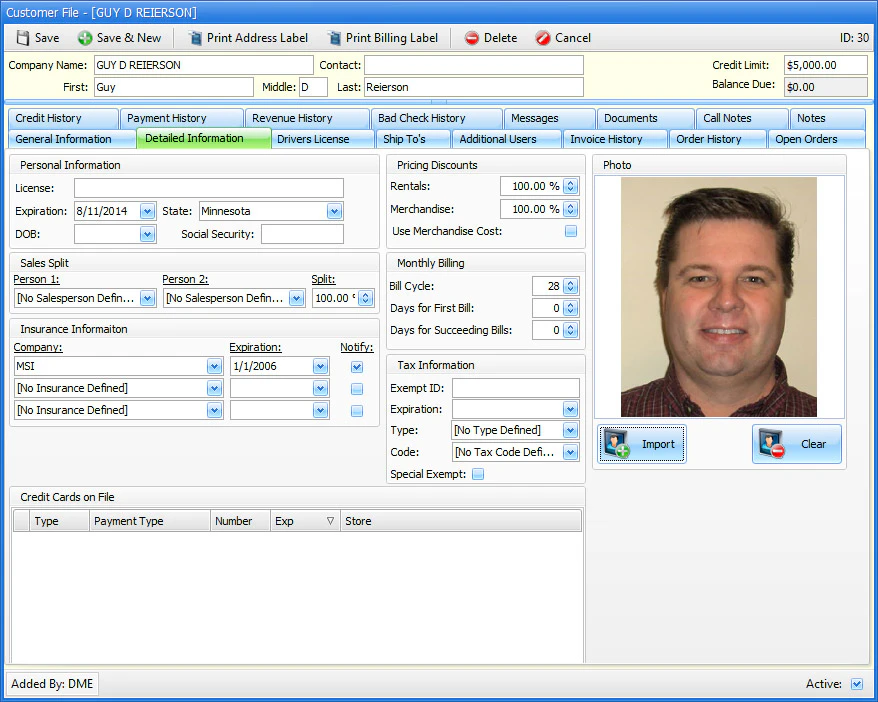Uncheck the Notify box for MSI insurance
The height and width of the screenshot is (702, 878).
(357, 366)
